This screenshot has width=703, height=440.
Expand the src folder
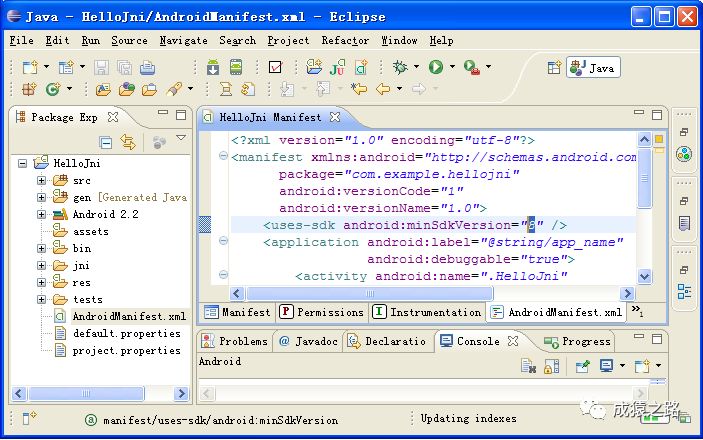pyautogui.click(x=41, y=180)
